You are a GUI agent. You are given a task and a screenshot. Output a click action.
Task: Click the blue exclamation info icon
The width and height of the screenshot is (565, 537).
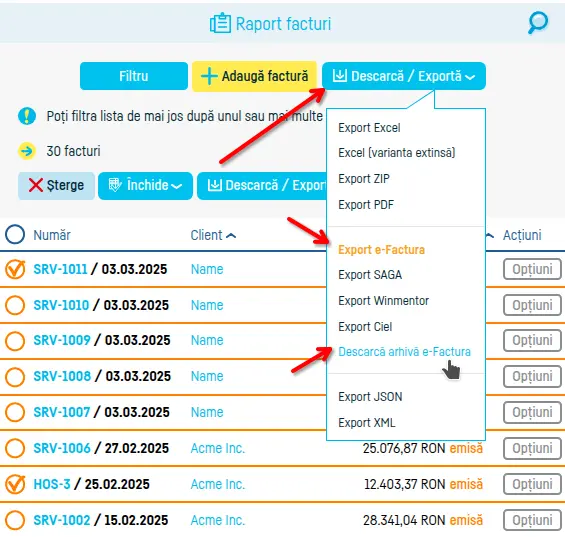click(27, 116)
